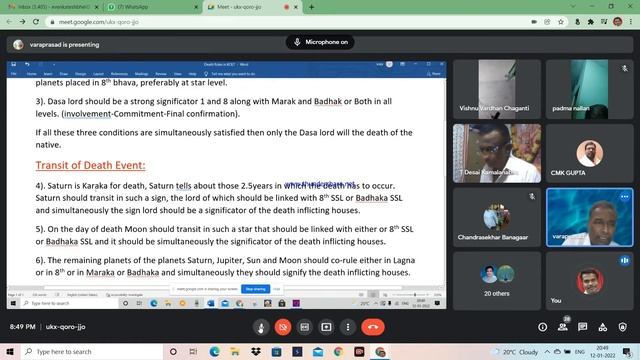
Task: Leave call with red hang-up button
Action: pos(373,327)
